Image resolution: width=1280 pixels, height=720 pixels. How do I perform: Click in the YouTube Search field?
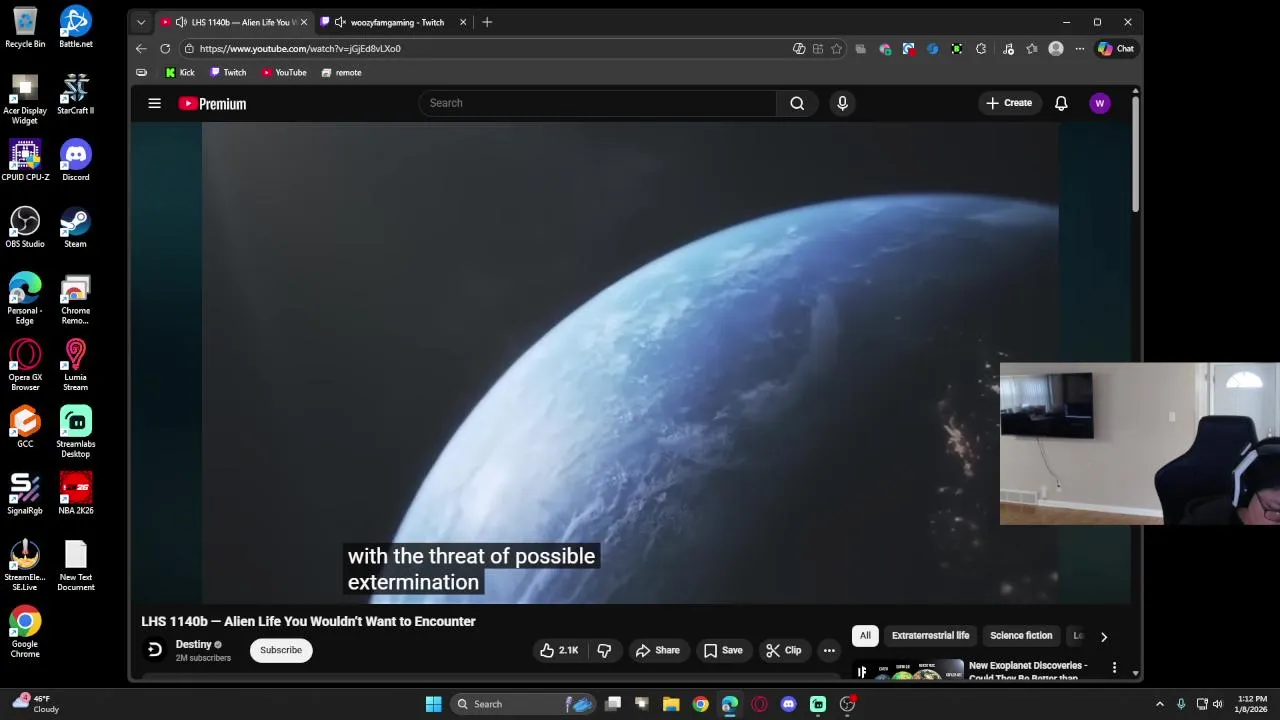pos(598,103)
